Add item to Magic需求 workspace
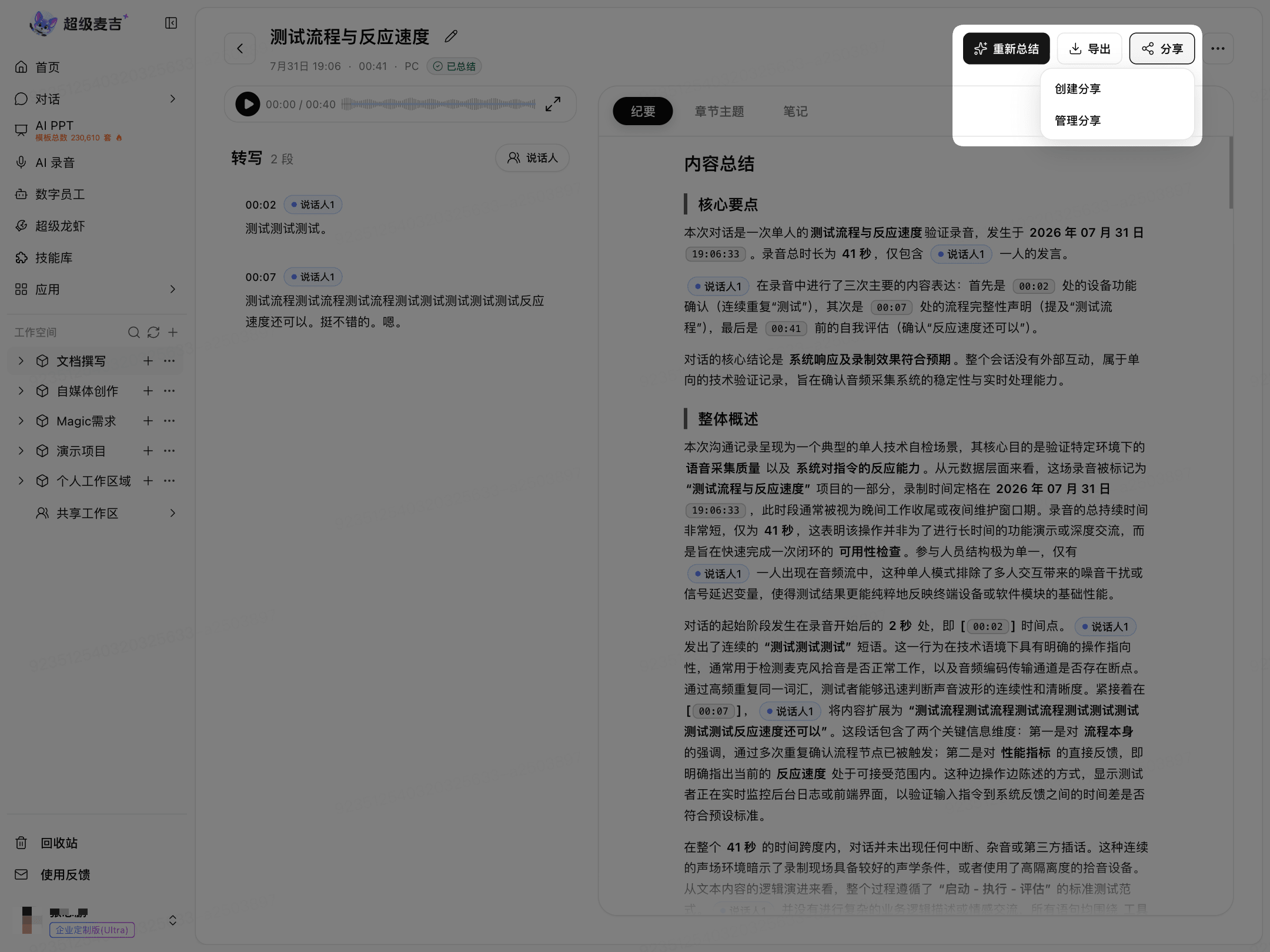Image resolution: width=1270 pixels, height=952 pixels. tap(148, 421)
